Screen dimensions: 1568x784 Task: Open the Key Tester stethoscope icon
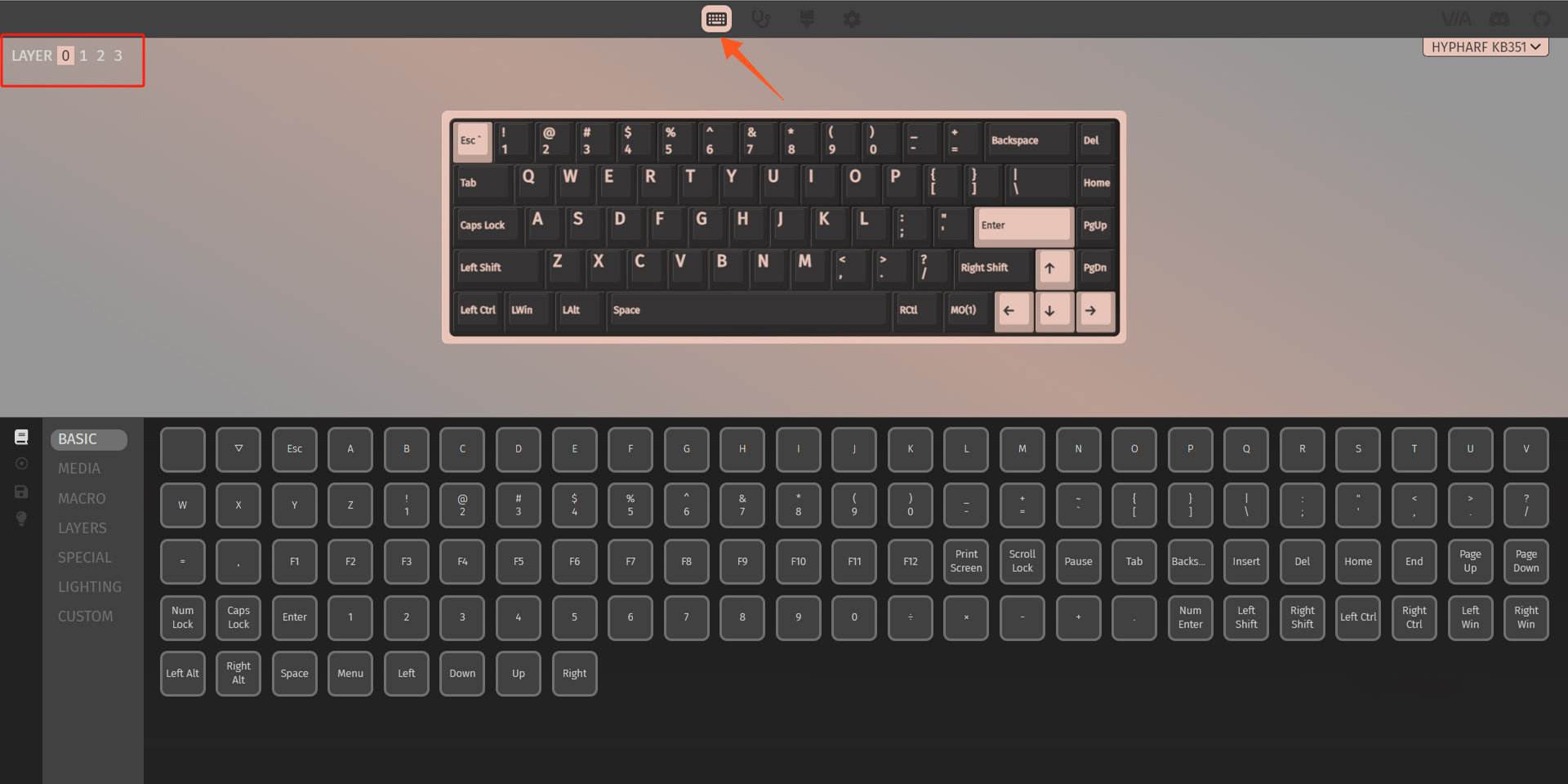click(x=761, y=19)
